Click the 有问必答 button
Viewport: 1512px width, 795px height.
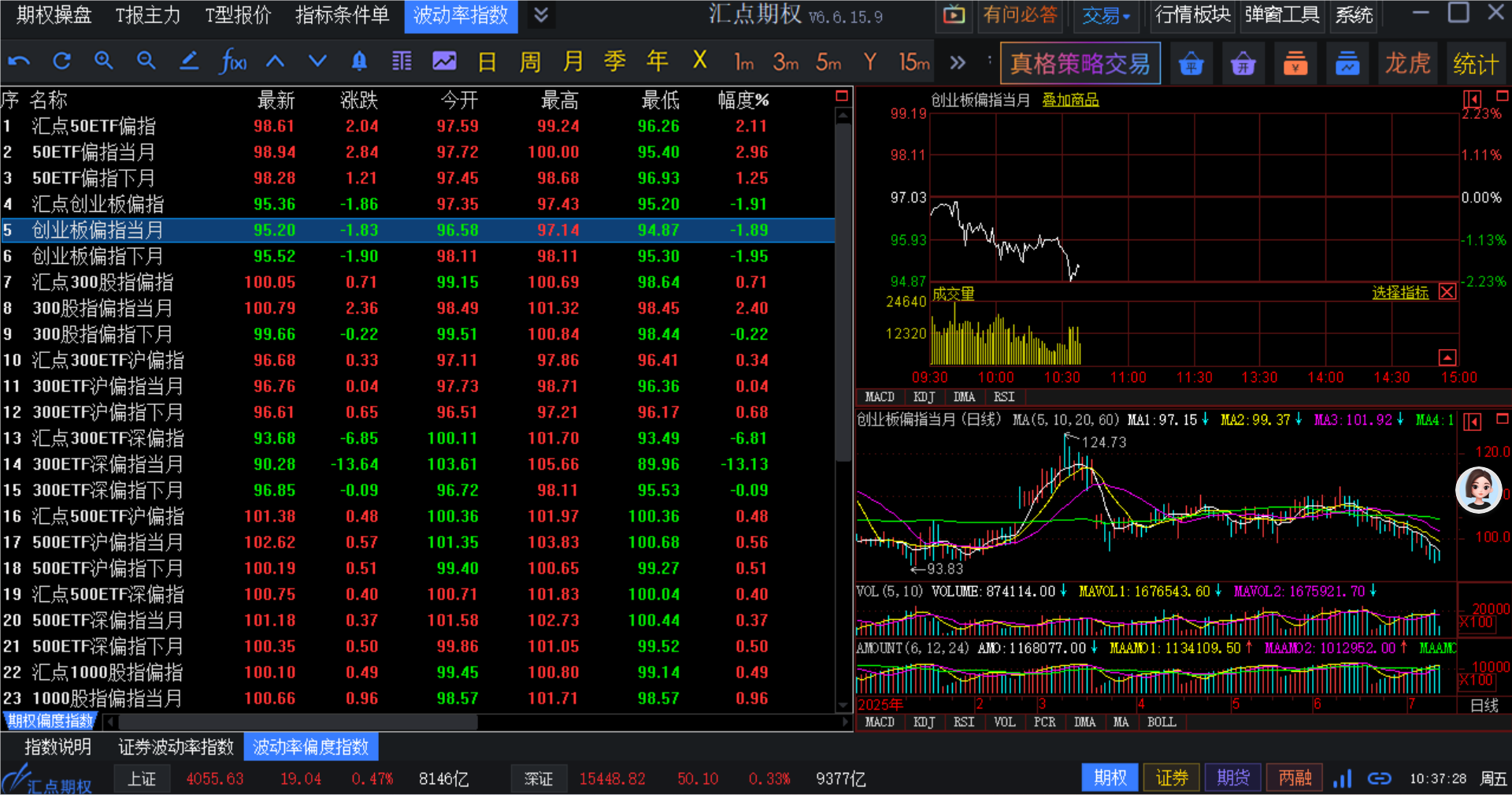pyautogui.click(x=1020, y=15)
